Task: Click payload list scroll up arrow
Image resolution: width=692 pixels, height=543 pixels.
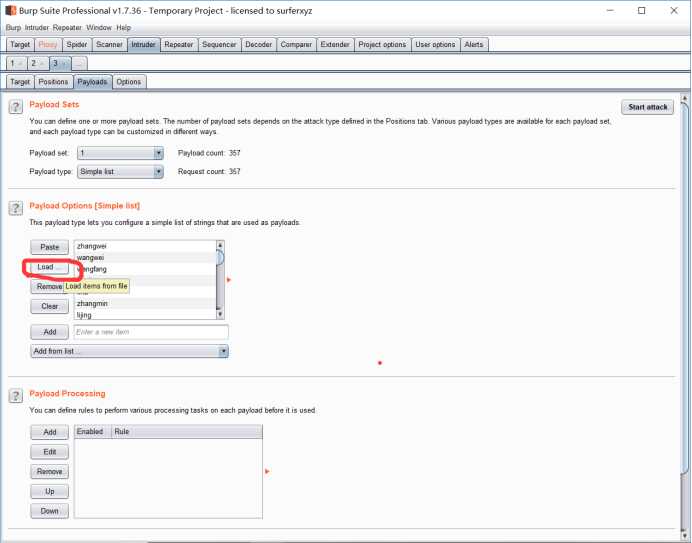Action: pos(220,245)
